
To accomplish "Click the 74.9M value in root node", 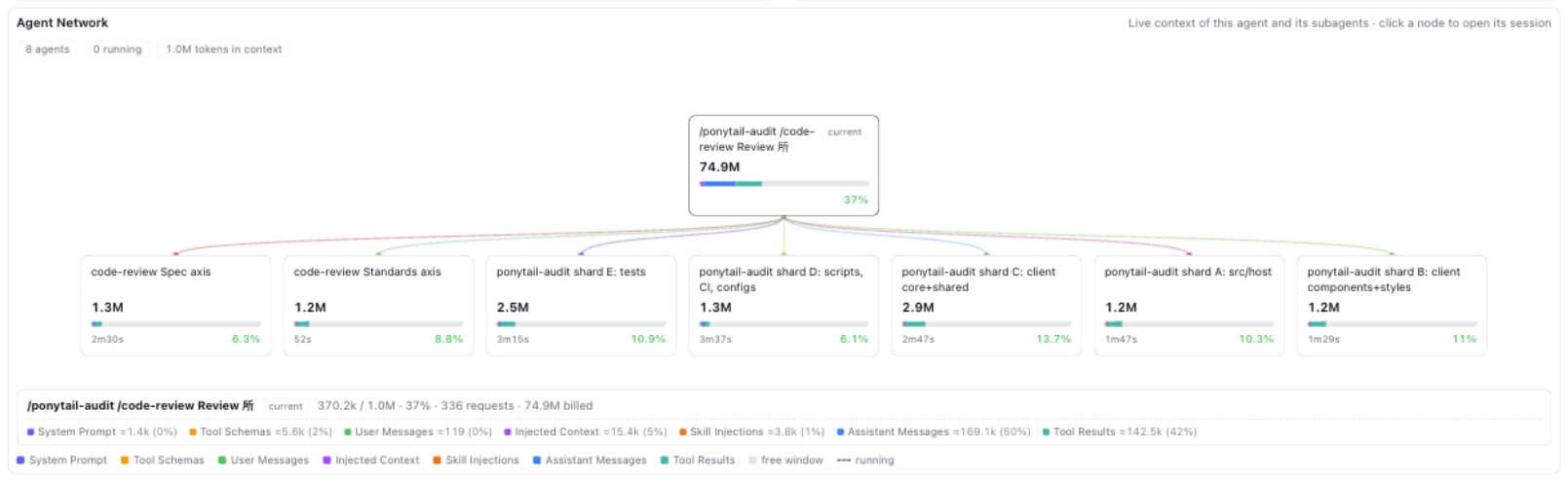I will [719, 167].
